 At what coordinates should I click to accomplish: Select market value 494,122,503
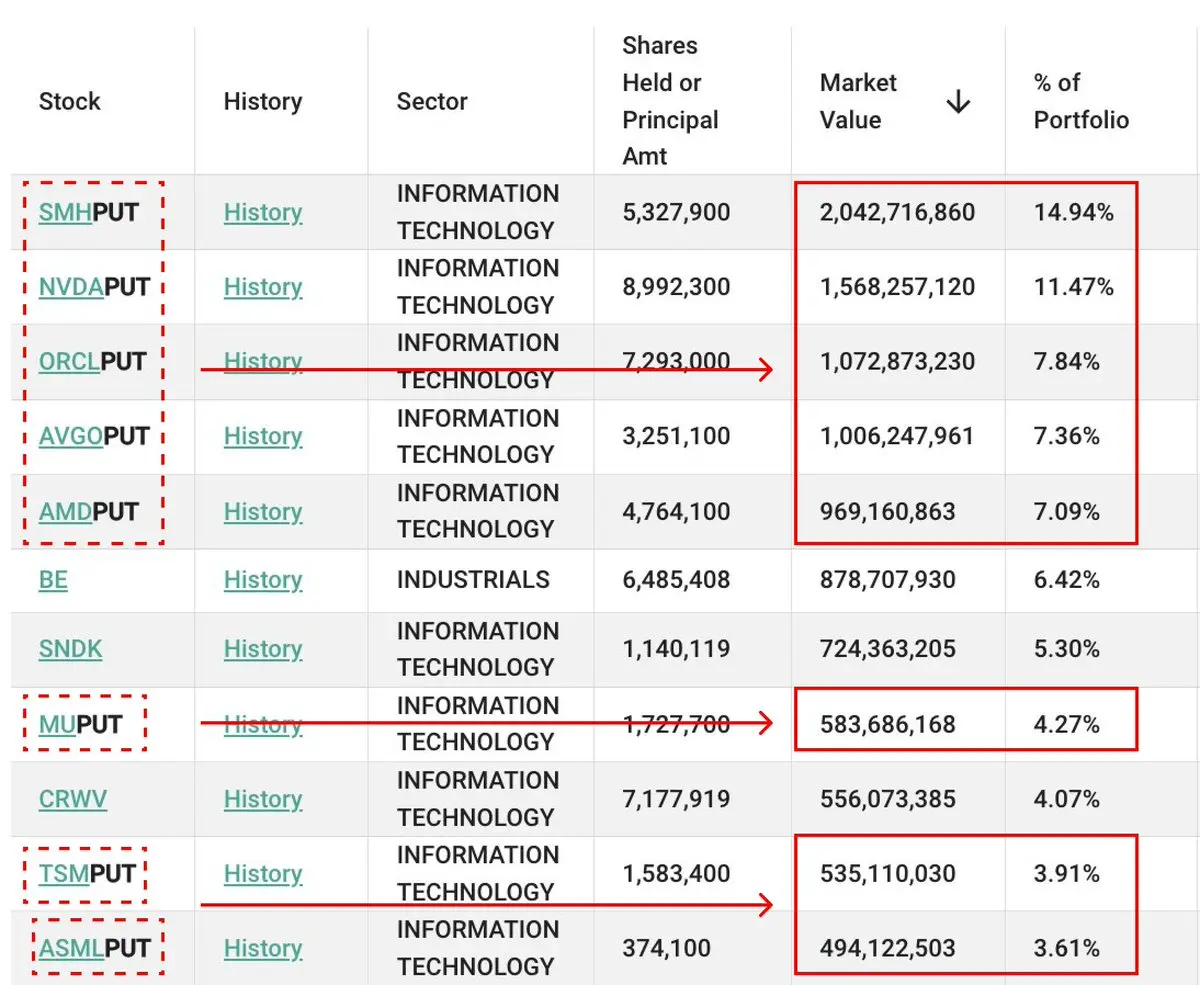tap(888, 948)
